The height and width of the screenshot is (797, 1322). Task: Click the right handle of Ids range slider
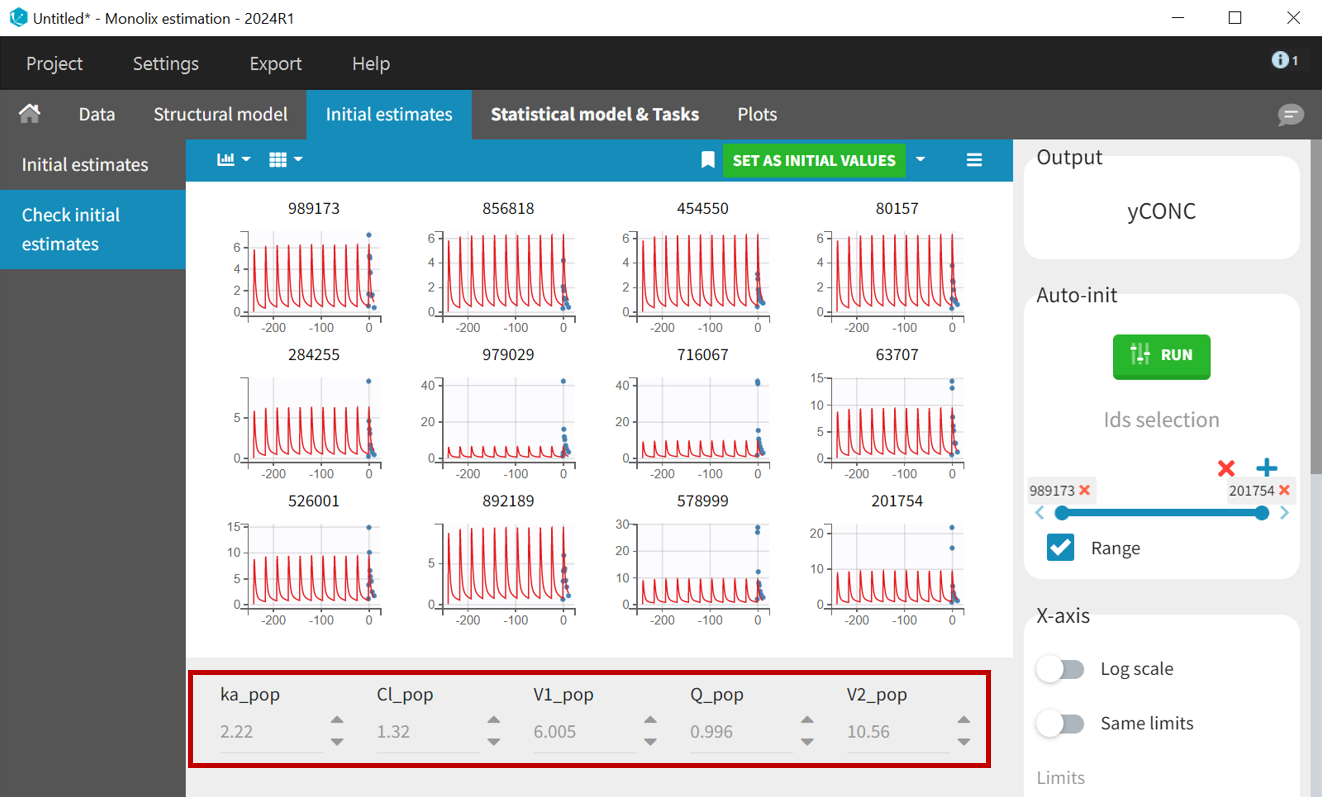point(1262,513)
